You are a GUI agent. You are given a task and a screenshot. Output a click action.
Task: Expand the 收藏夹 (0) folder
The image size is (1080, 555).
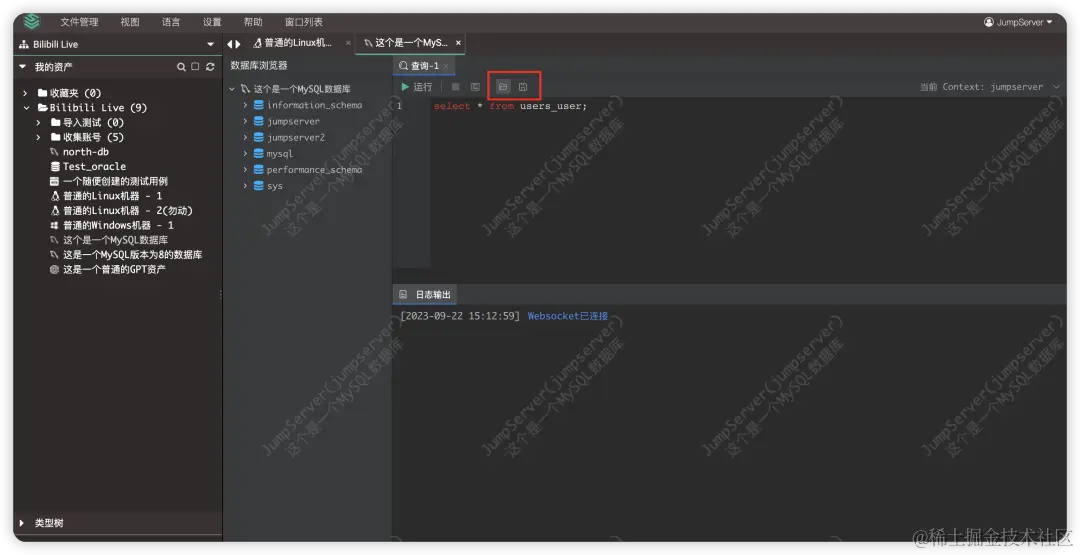click(25, 93)
